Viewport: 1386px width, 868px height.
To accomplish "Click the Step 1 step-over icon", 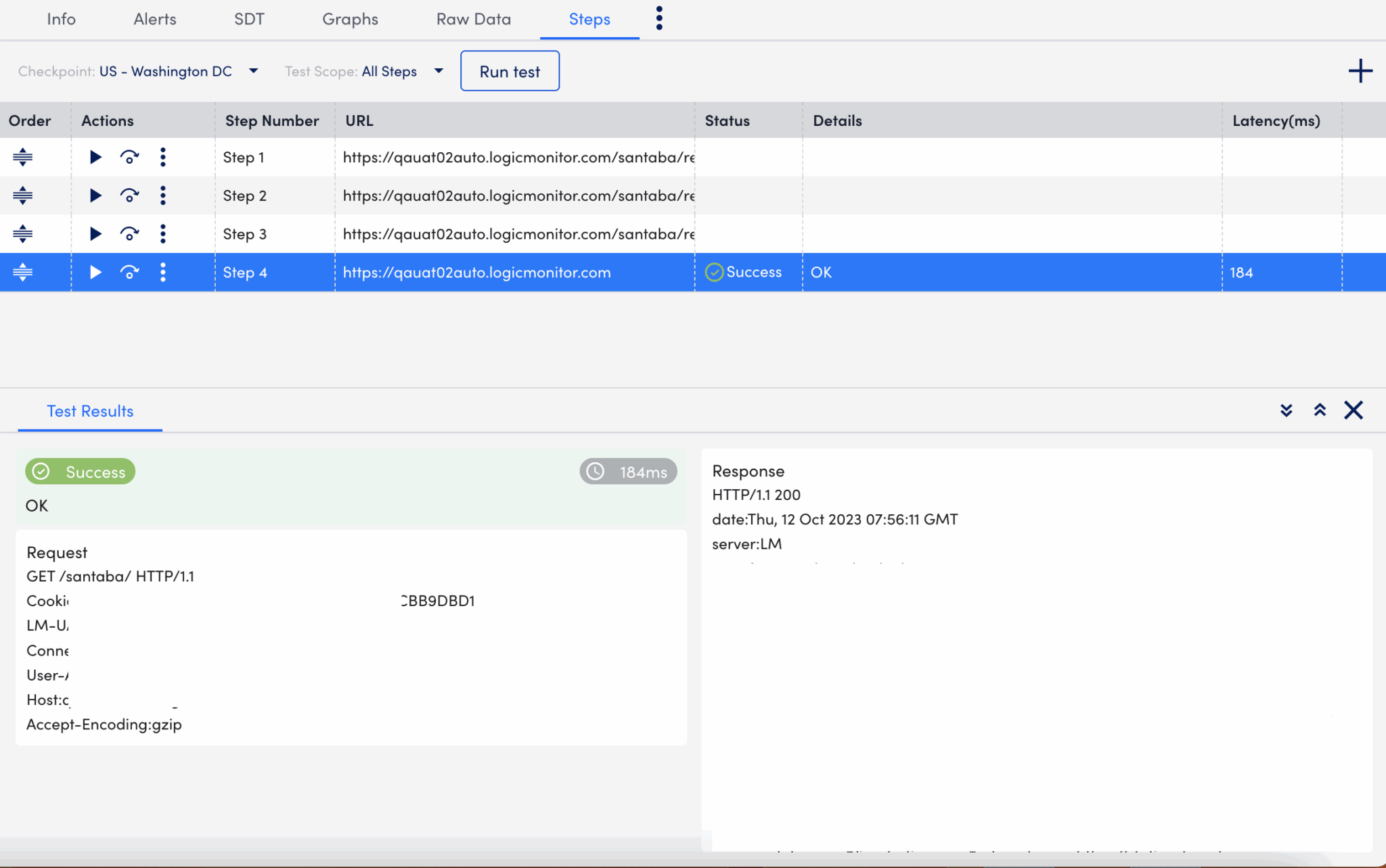I will coord(129,157).
